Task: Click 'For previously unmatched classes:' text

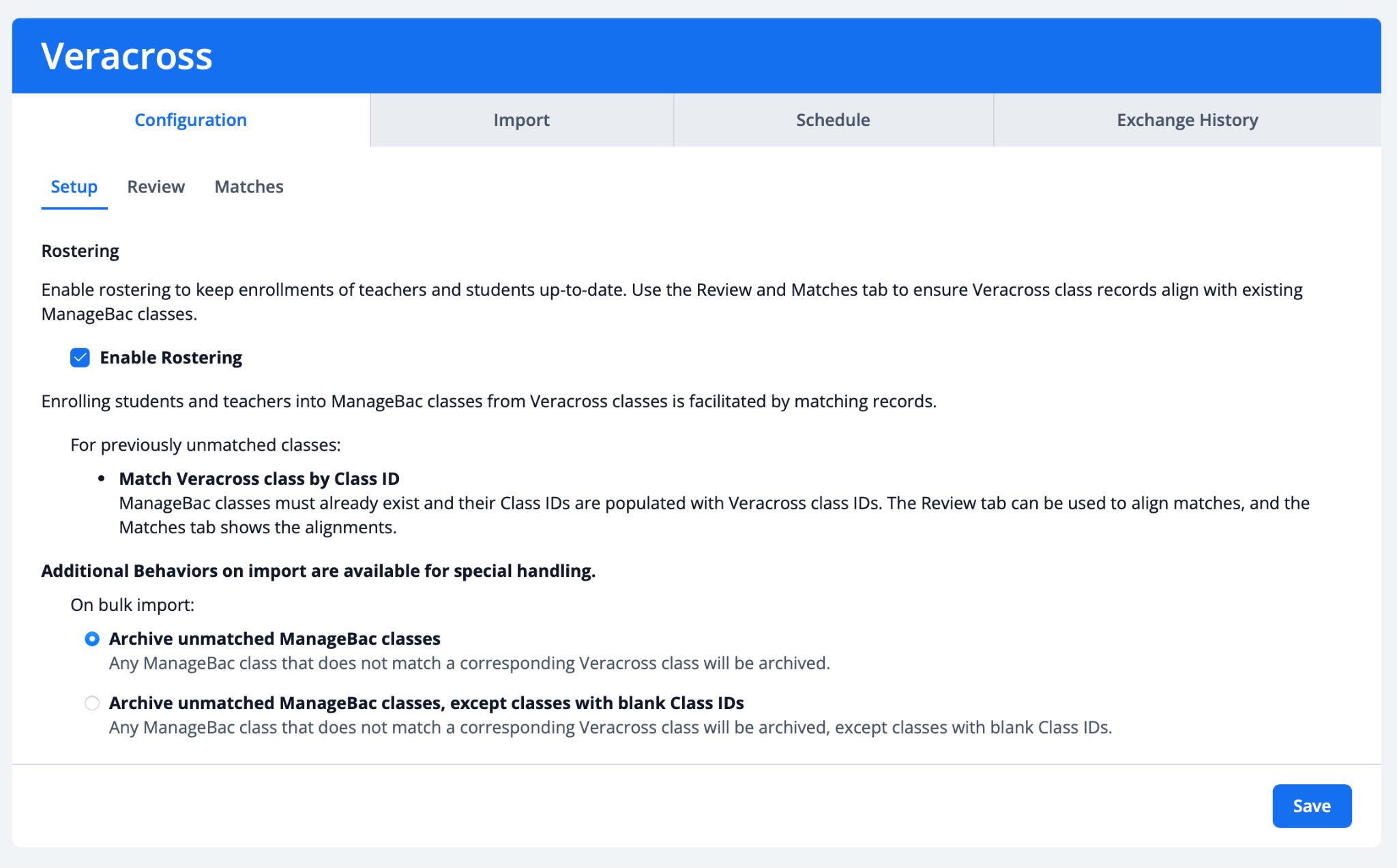Action: [205, 445]
